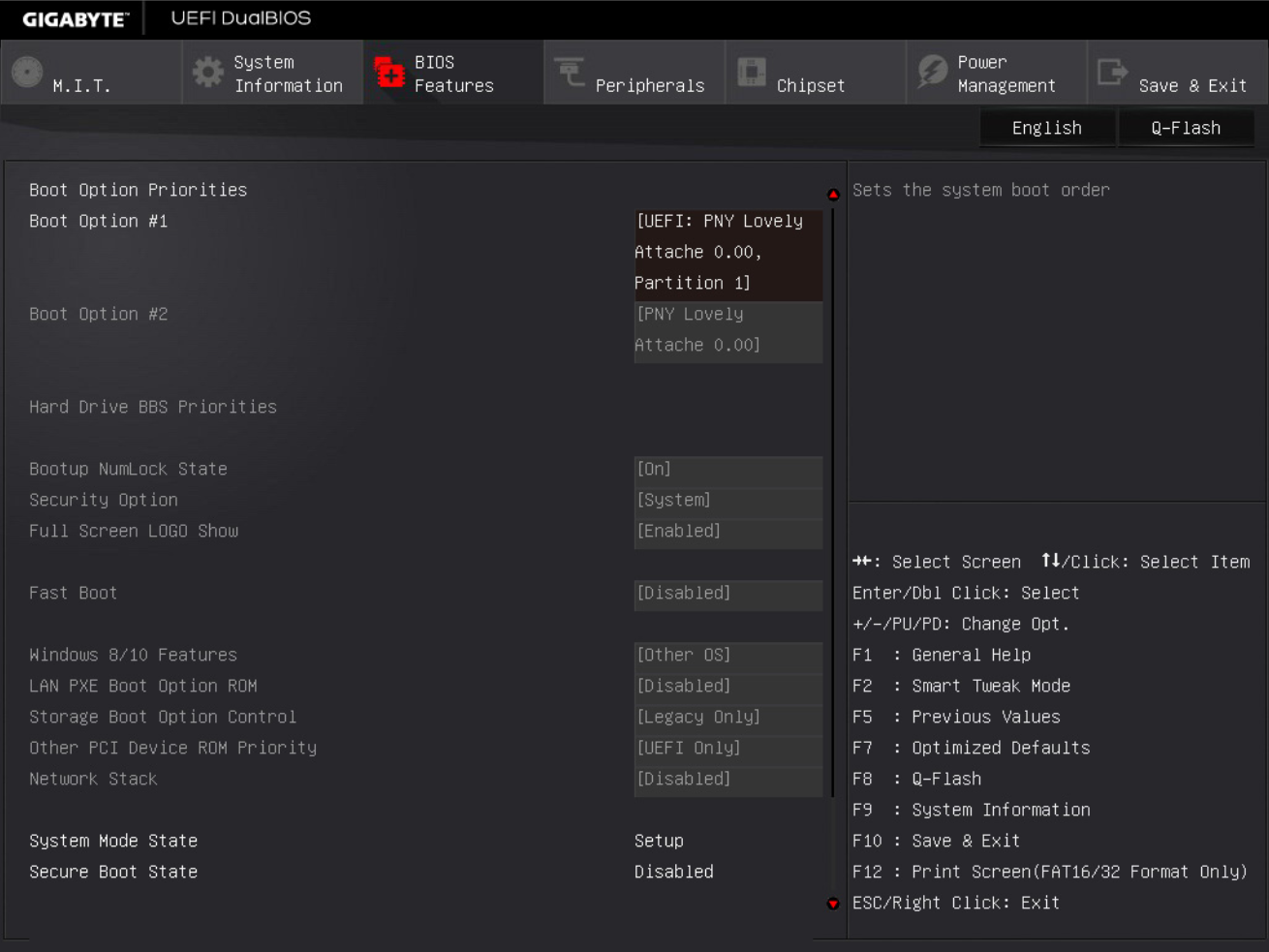Select the Full Screen LOGO Show label
Viewport: 1269px width, 952px height.
134,531
